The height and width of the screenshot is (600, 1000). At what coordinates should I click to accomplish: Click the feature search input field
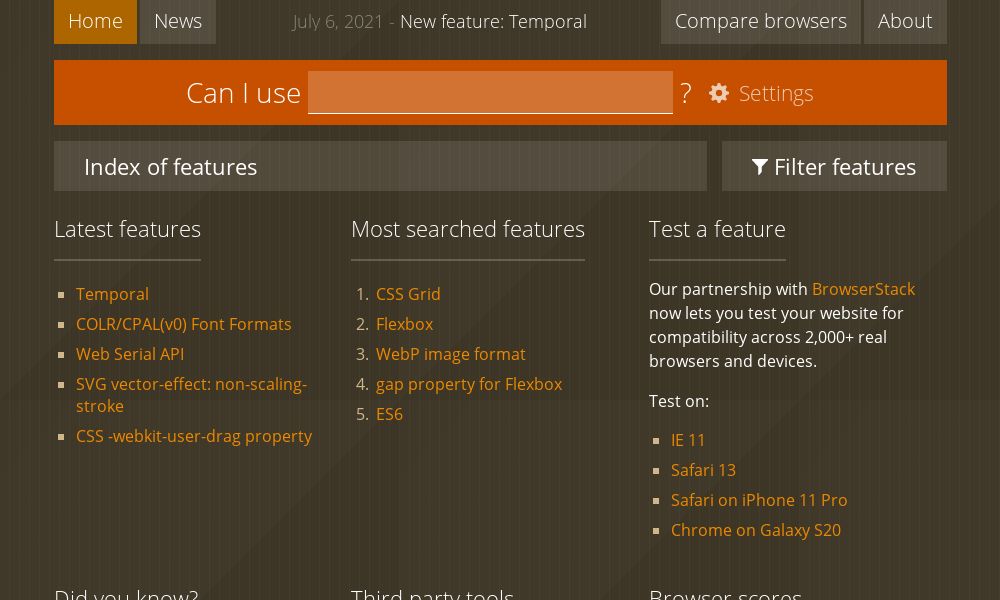pos(490,92)
